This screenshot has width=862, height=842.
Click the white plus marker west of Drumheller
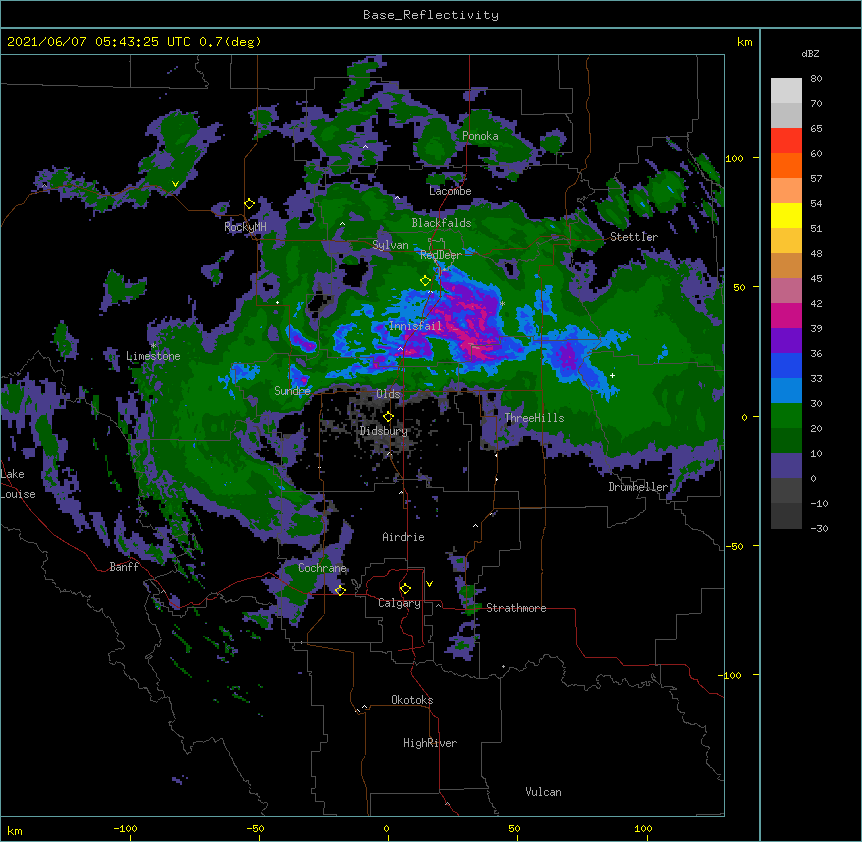612,375
